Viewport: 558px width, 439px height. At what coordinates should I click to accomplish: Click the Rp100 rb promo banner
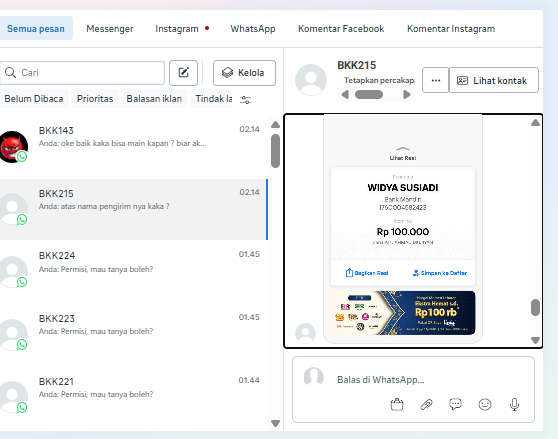[x=403, y=313]
